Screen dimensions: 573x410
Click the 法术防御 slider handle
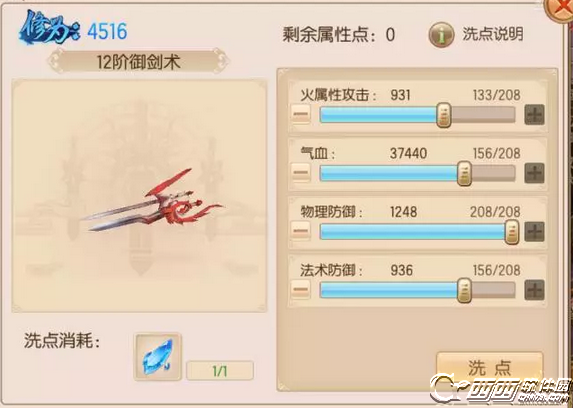[464, 290]
